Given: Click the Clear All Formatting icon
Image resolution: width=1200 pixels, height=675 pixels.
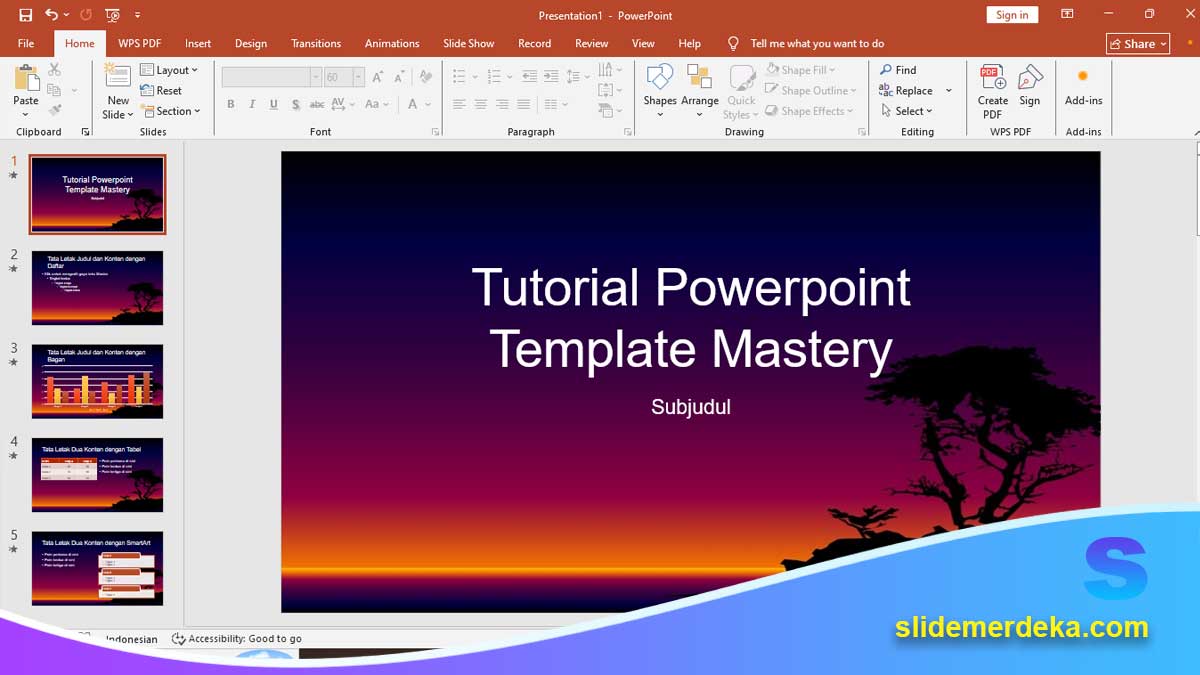Looking at the screenshot, I should [426, 77].
